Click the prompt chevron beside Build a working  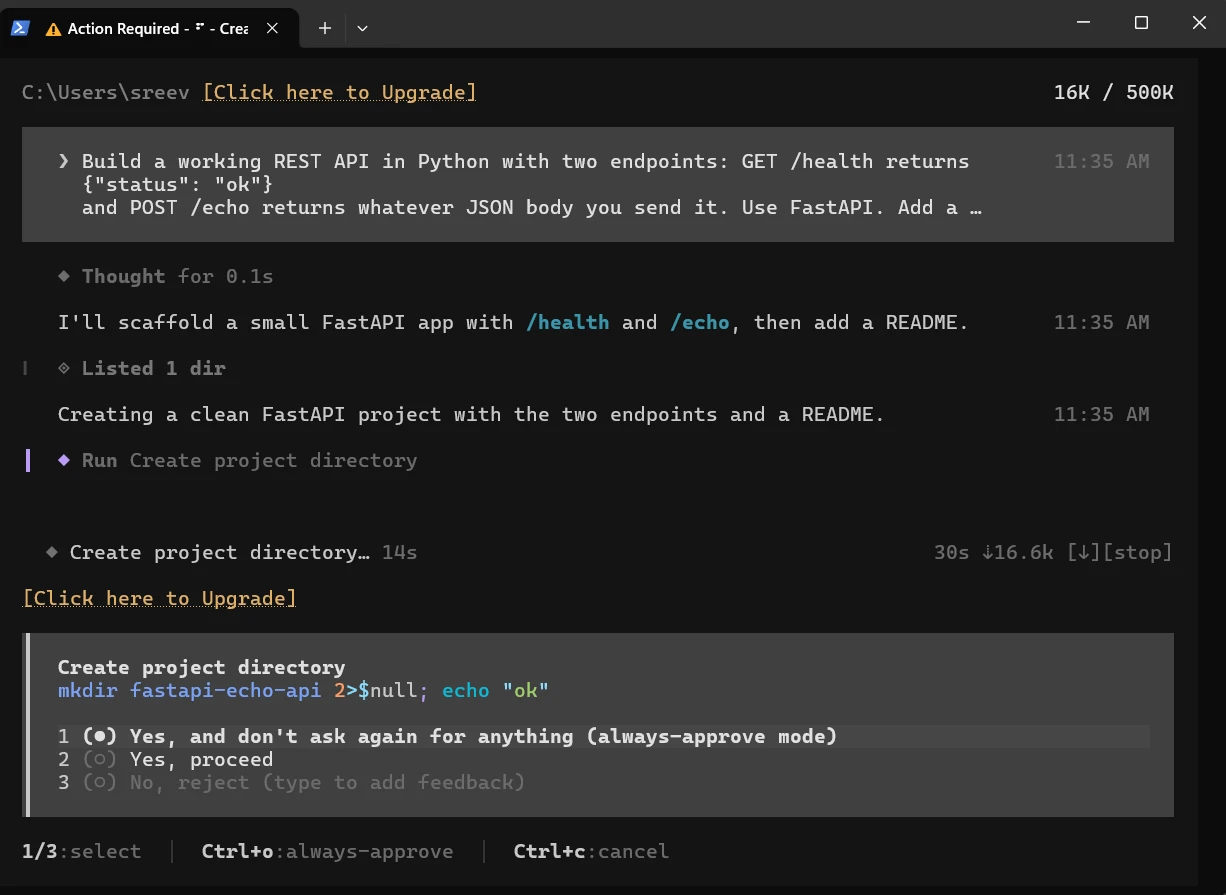point(64,161)
